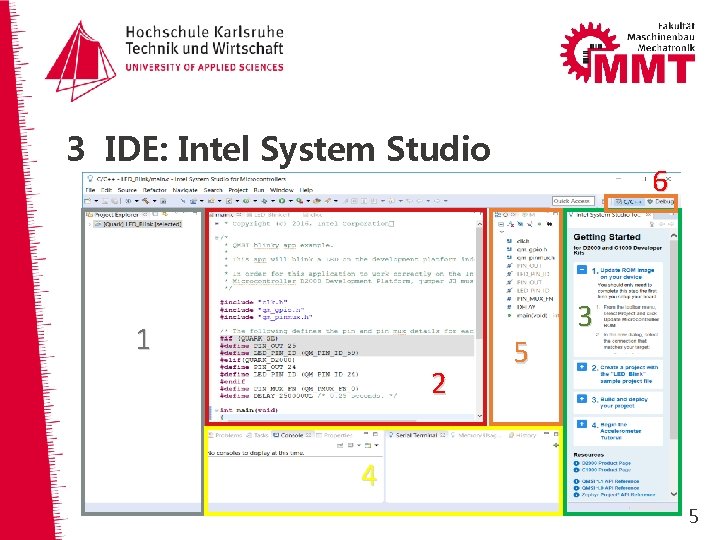This screenshot has height=540, width=720.
Task: Click Collapse All in Outline toolbar
Action: [x=501, y=224]
